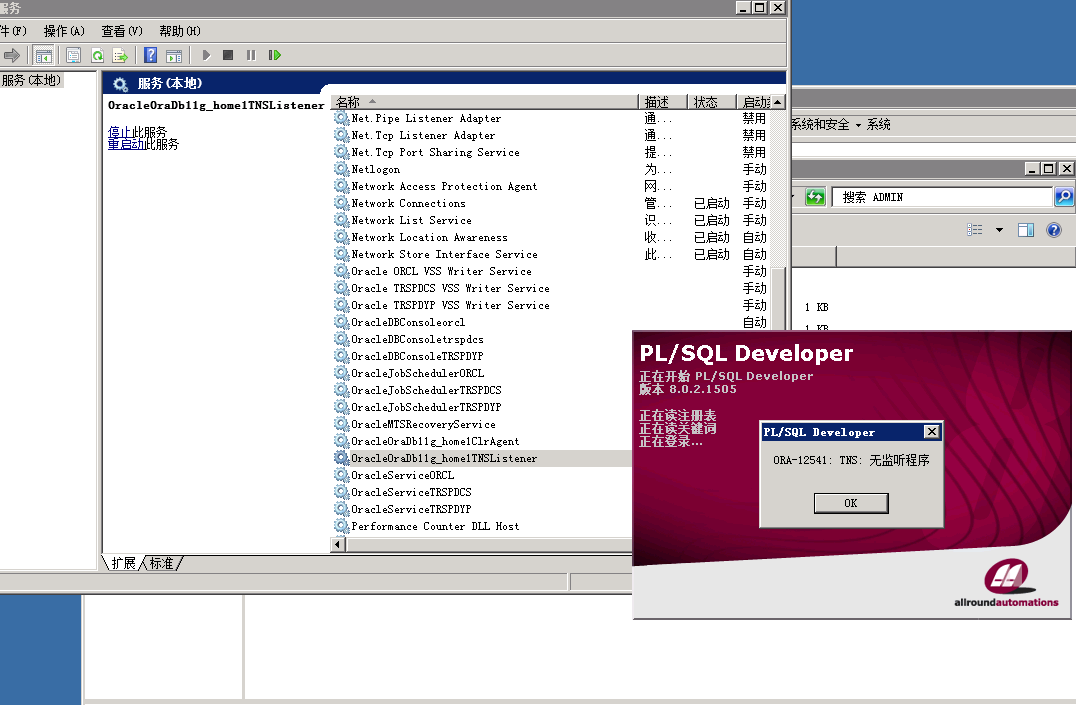Toggle the show/hide action pane icon

tap(174, 55)
